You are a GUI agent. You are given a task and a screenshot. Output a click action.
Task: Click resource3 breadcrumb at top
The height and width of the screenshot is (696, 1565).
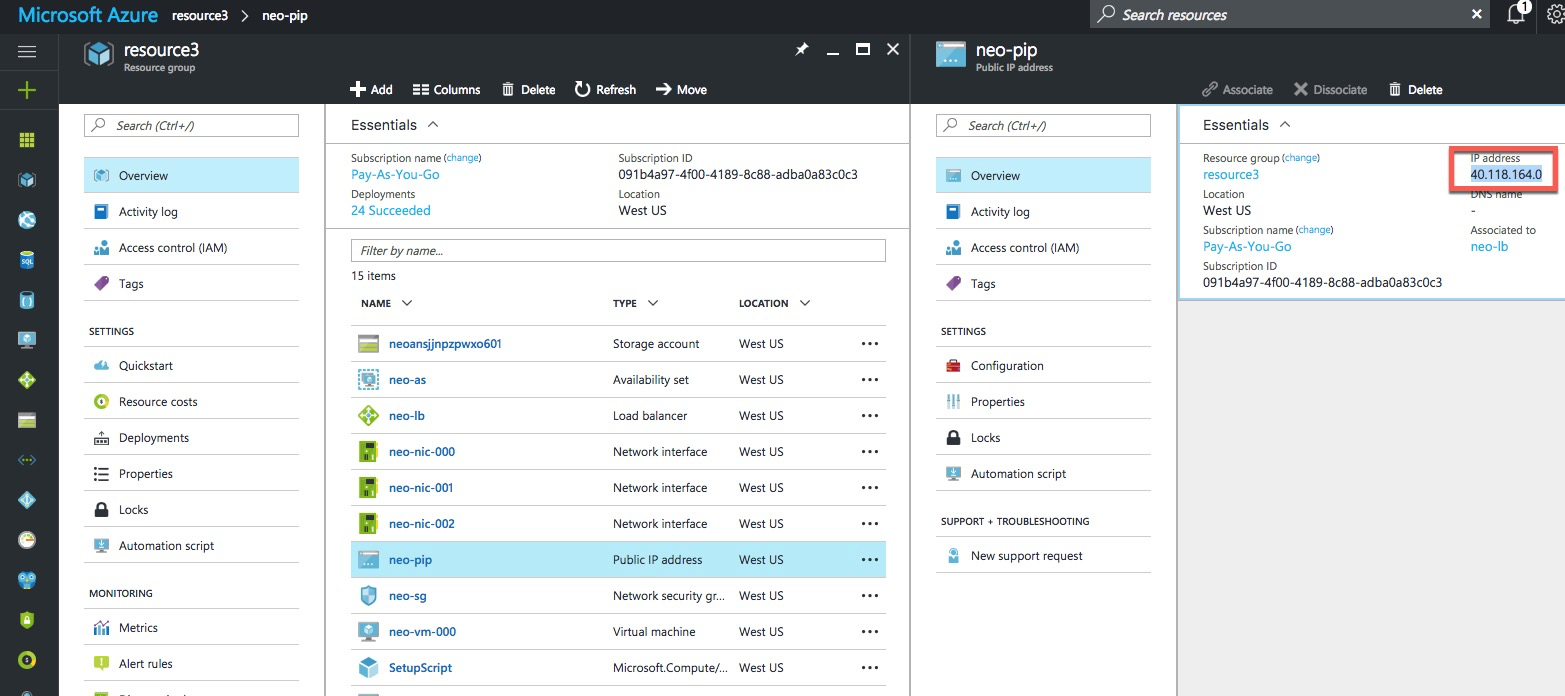(199, 15)
